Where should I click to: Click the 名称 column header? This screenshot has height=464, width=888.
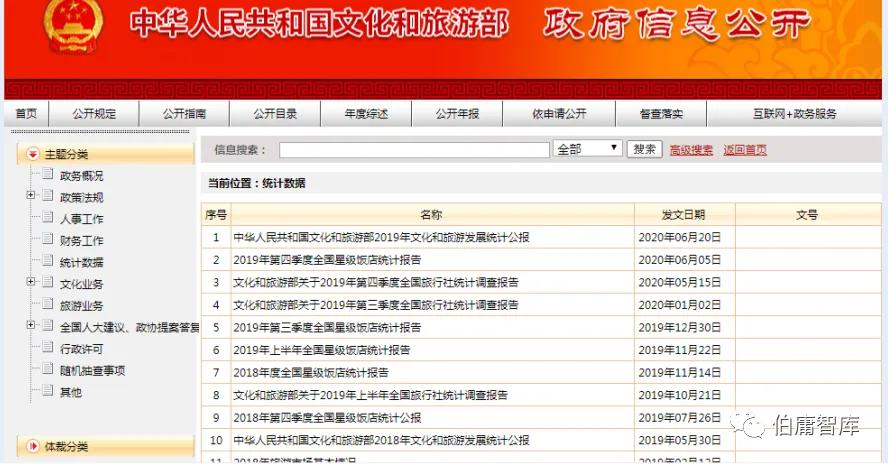point(431,215)
